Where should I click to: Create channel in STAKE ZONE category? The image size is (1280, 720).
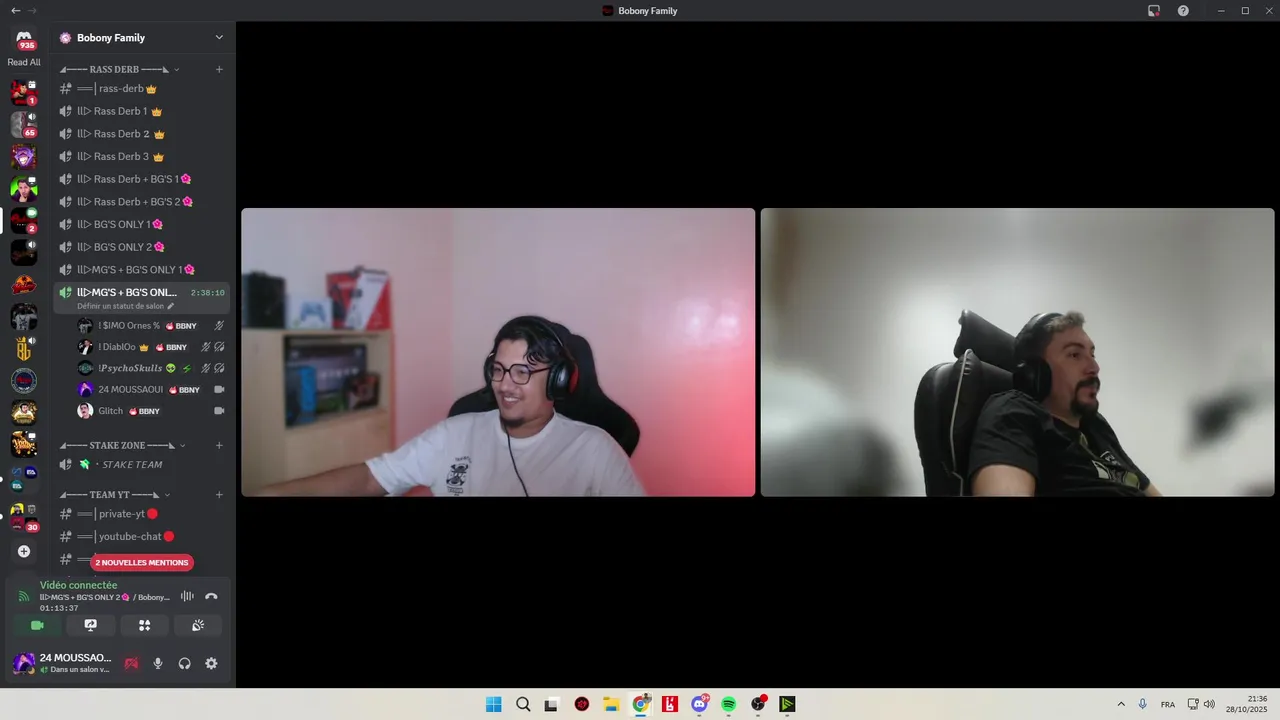219,445
